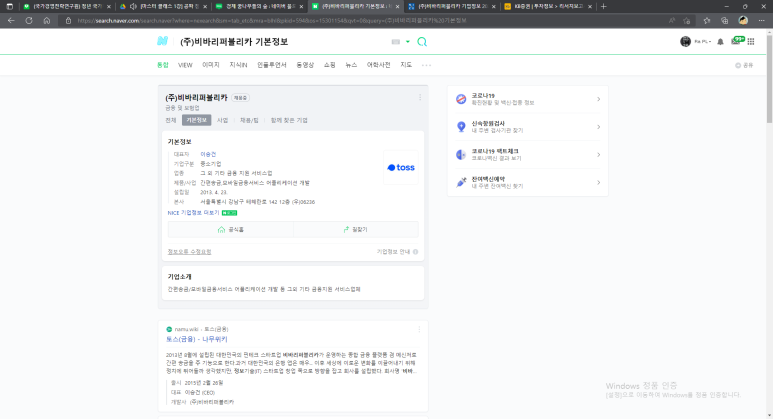Viewport: 773px width, 419px height.
Task: Open the browser favorites list icon
Action: point(706,21)
